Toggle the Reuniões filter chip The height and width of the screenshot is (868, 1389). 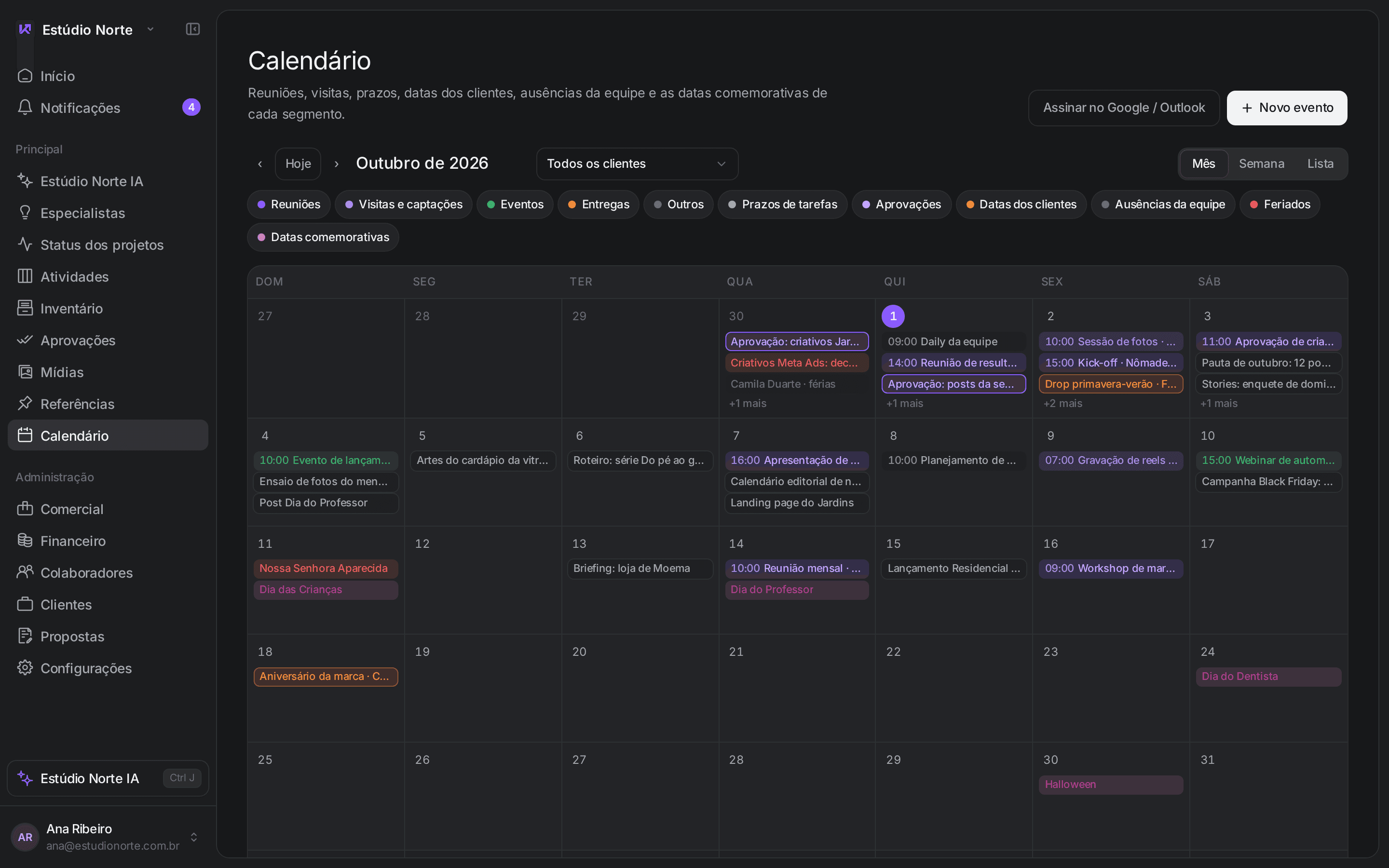[x=289, y=204]
